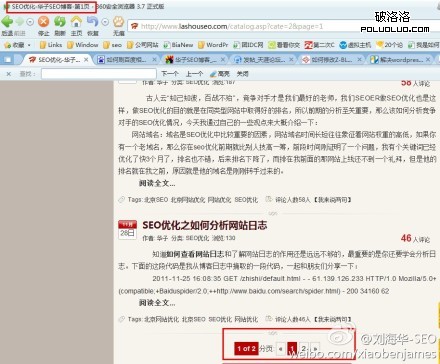The image size is (440, 364).
Task: Find previous match with 上一个
Action: [194, 74]
